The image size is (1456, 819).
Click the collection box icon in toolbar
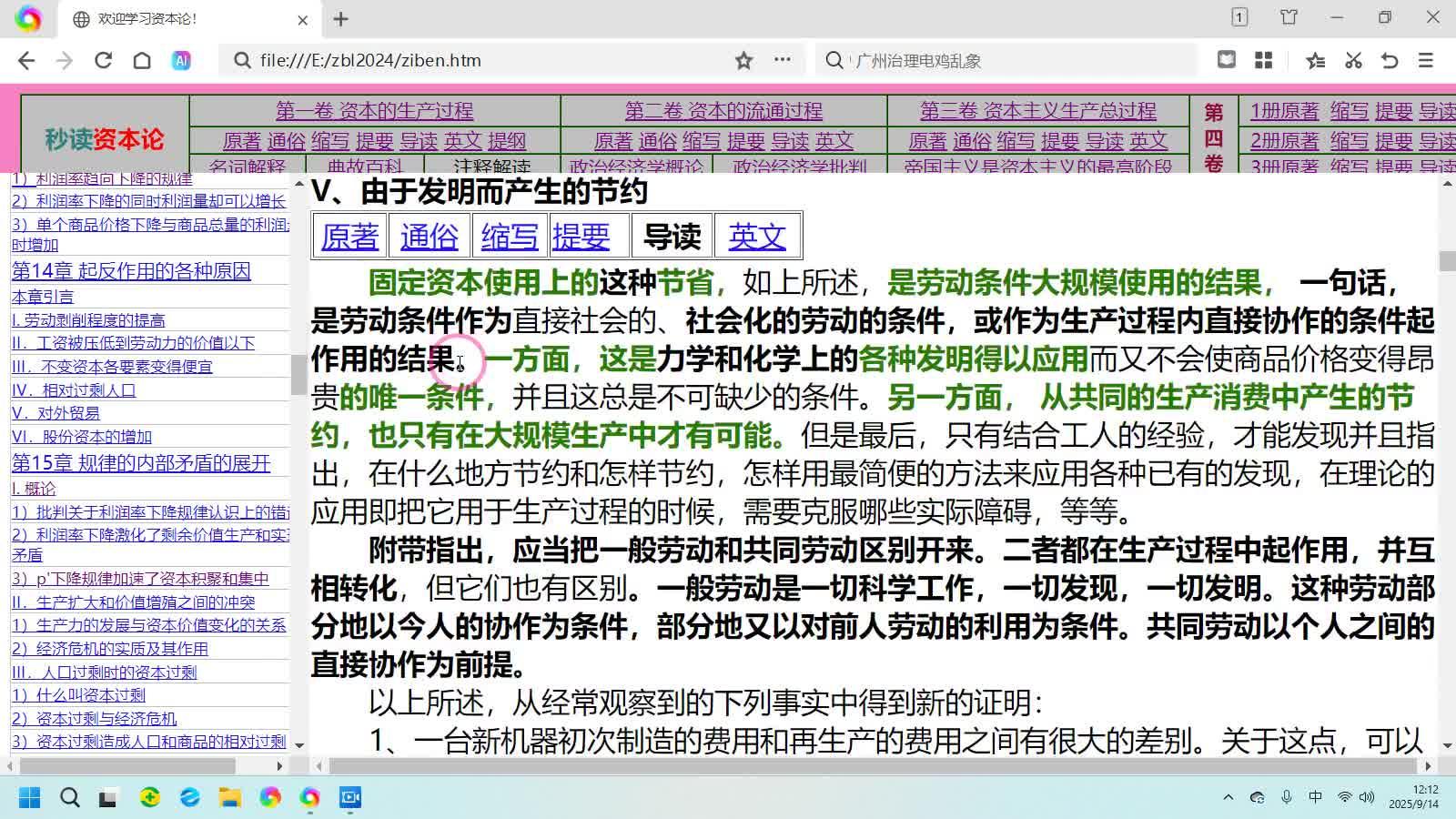(1227, 59)
